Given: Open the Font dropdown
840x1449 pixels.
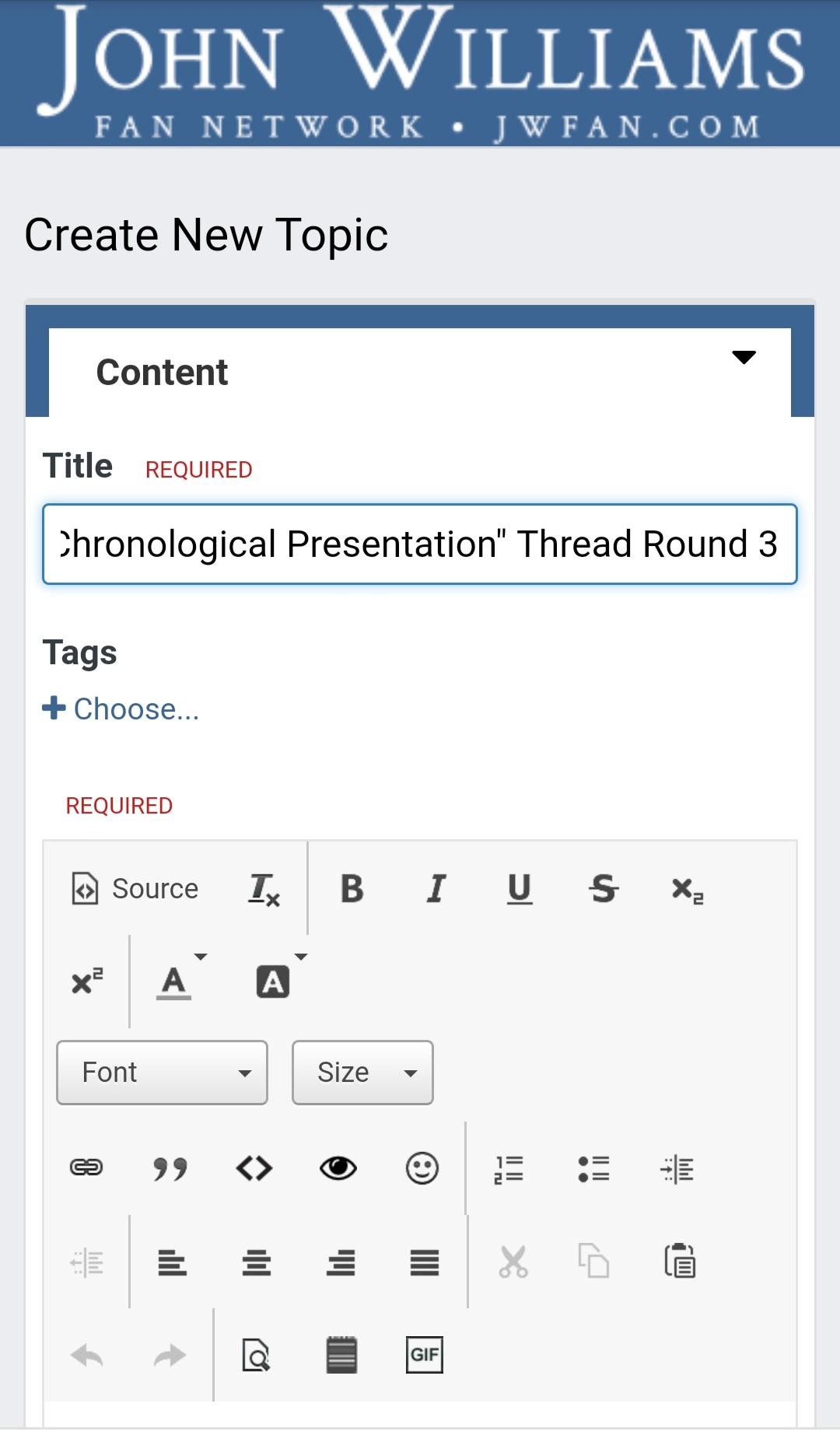Looking at the screenshot, I should pyautogui.click(x=162, y=1073).
